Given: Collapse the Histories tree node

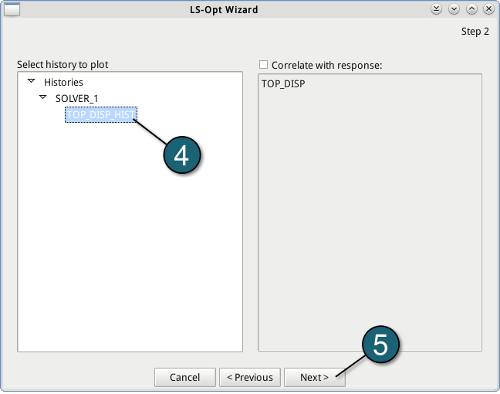Looking at the screenshot, I should (31, 81).
